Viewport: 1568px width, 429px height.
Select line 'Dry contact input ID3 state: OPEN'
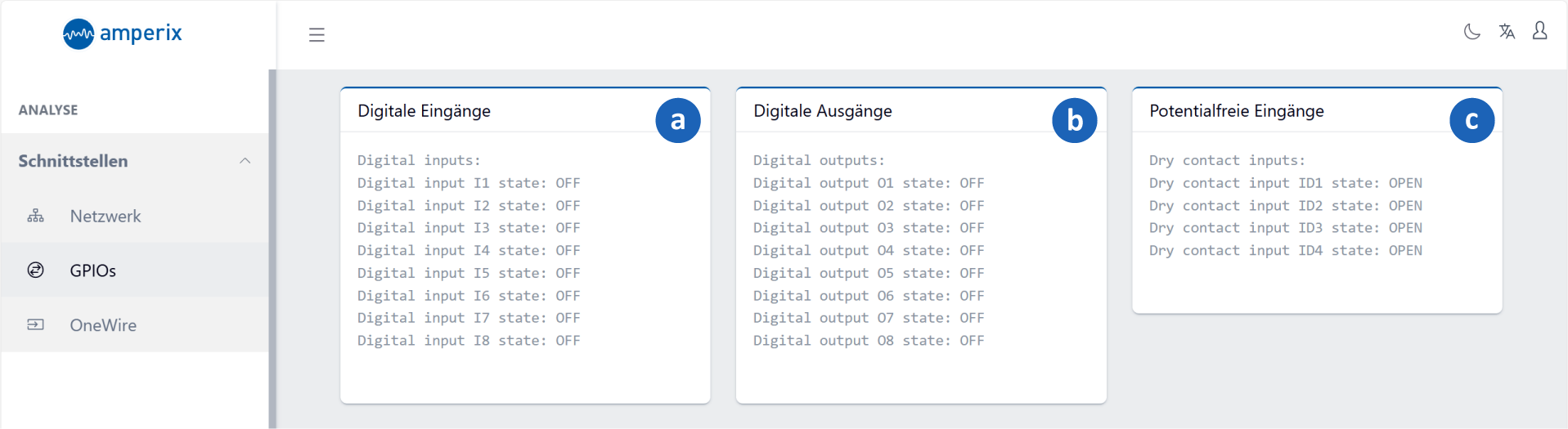[x=1286, y=228]
